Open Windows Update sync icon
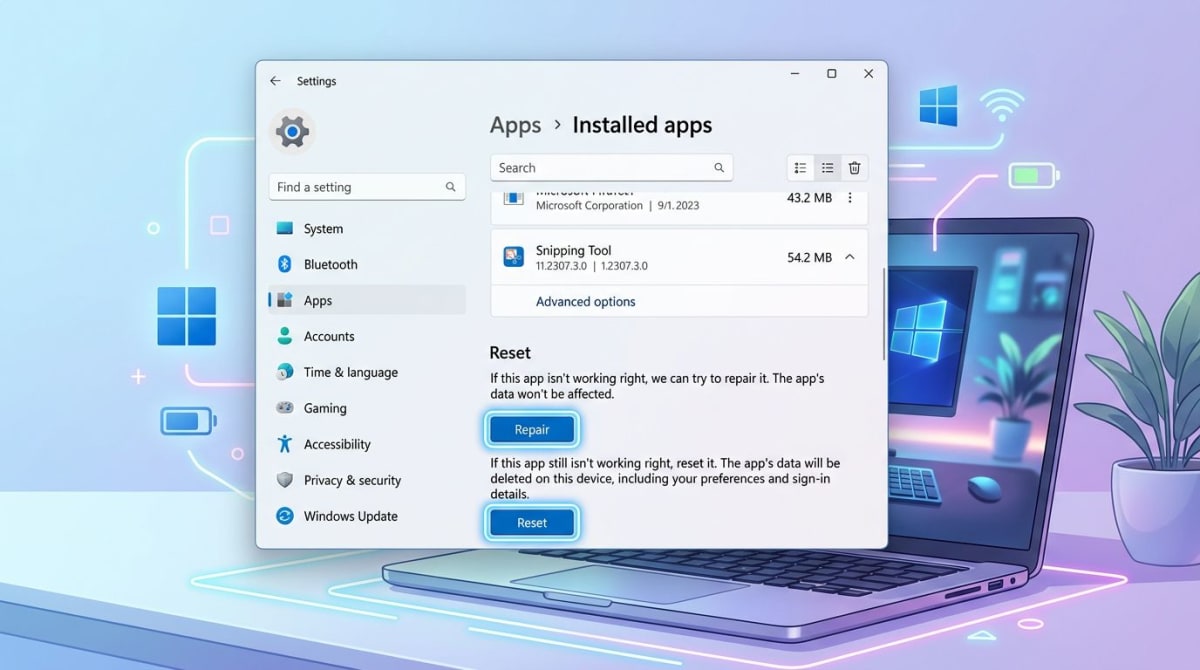 click(x=284, y=516)
